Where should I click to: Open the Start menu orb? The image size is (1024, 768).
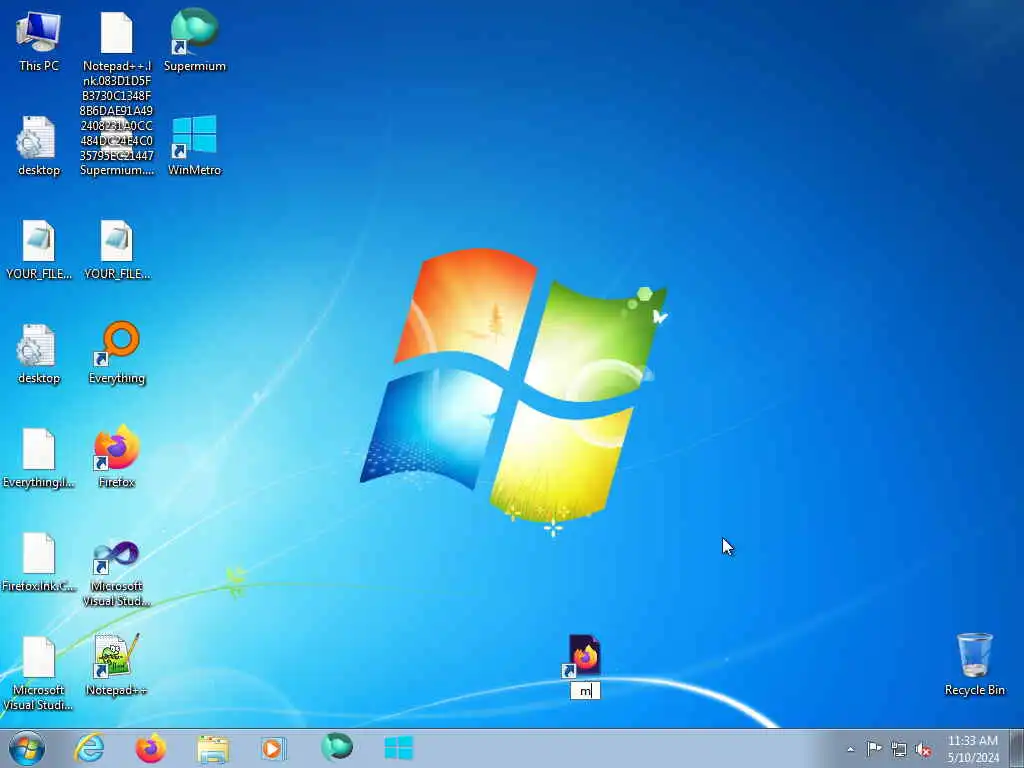[x=27, y=748]
